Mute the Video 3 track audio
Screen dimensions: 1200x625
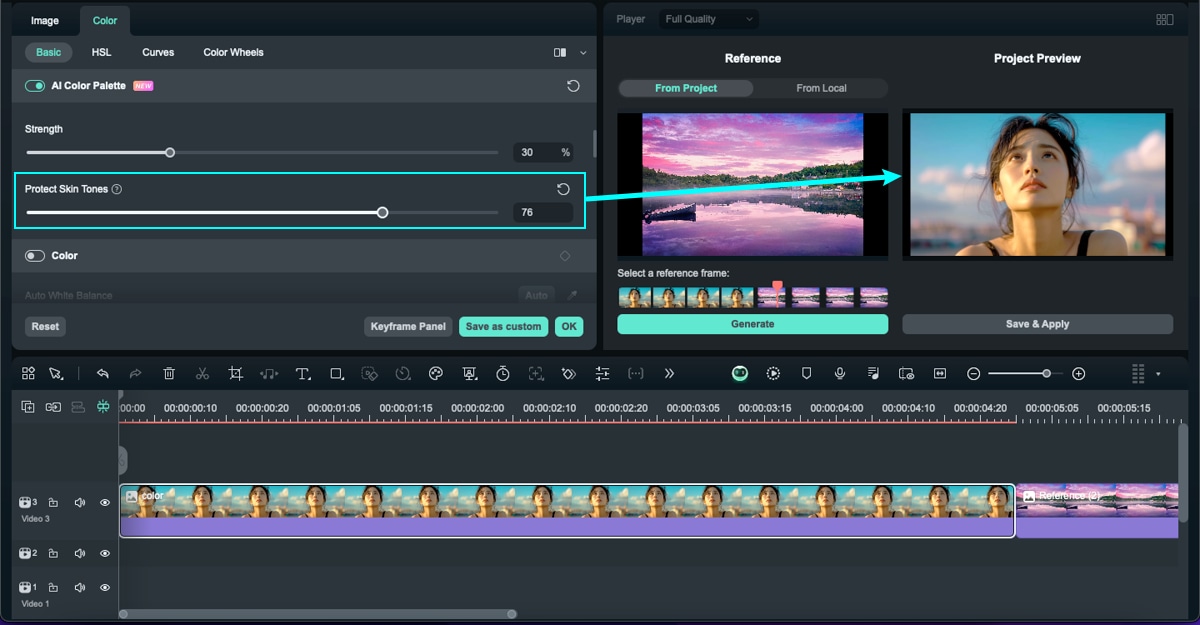tap(80, 503)
